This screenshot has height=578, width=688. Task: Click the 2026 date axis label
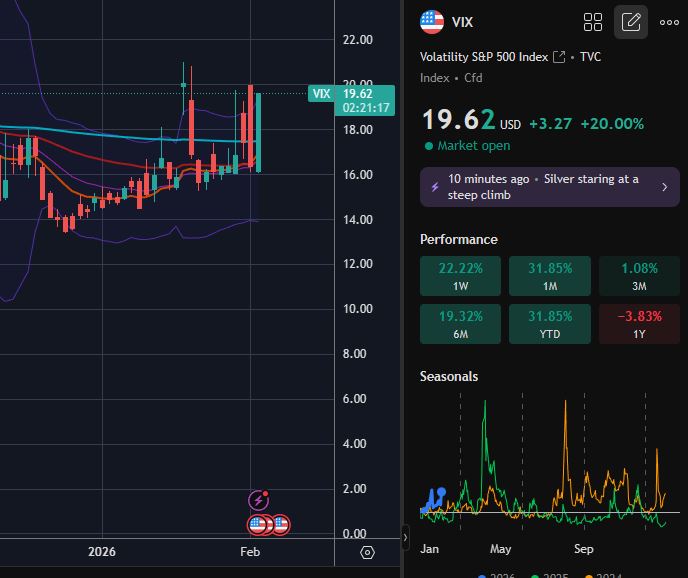pyautogui.click(x=102, y=552)
